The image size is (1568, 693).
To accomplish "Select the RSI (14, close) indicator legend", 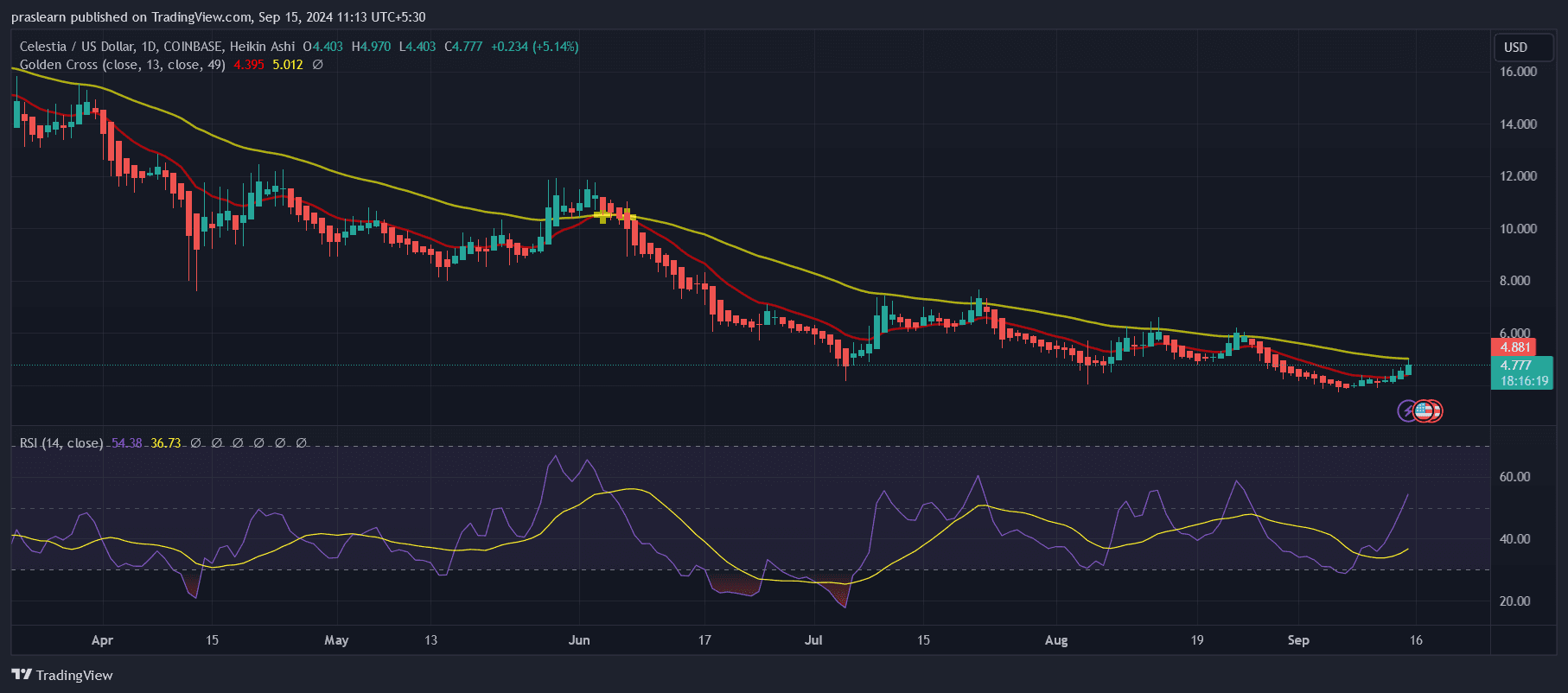I will coord(61,443).
